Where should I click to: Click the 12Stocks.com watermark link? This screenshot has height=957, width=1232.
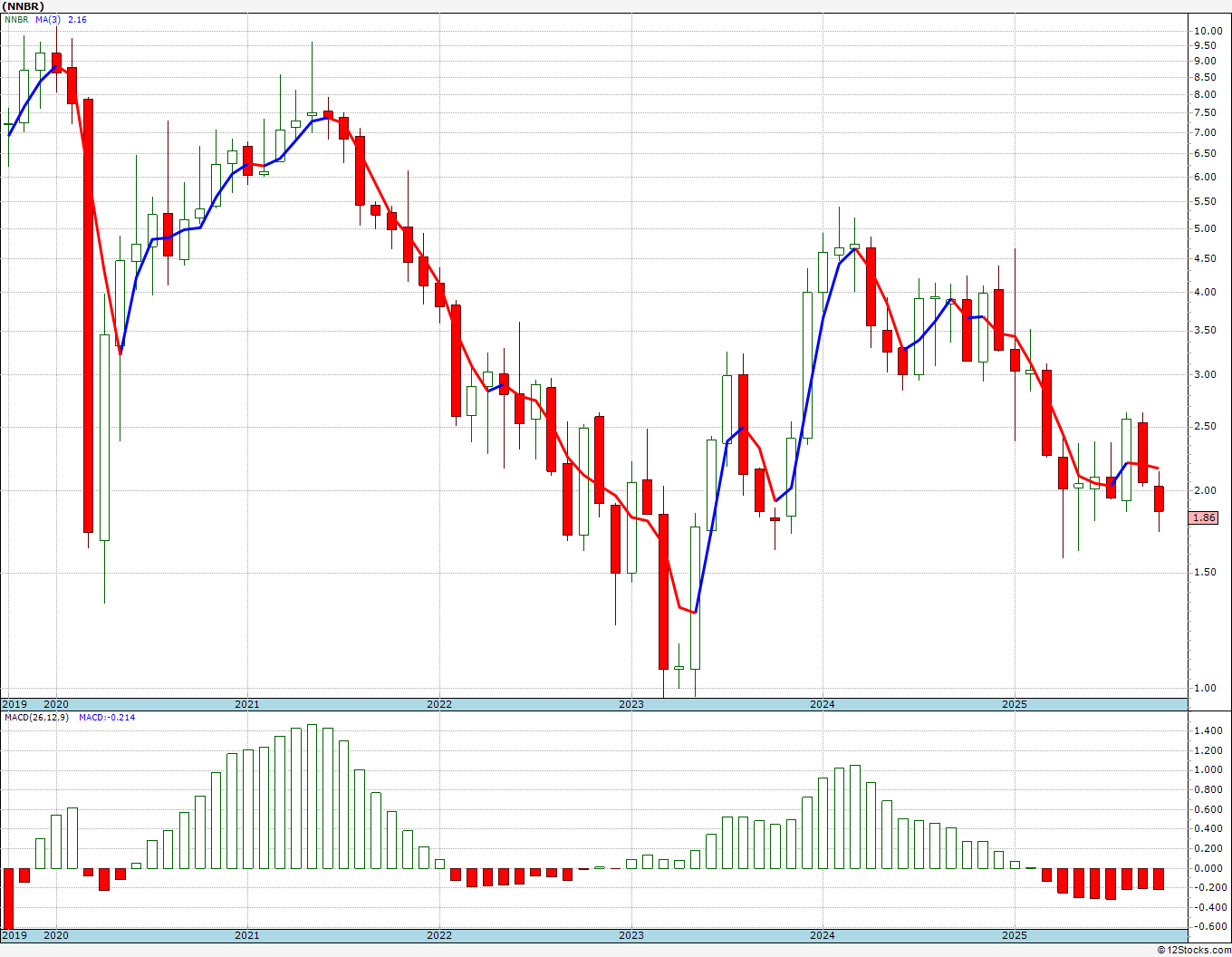pos(1194,950)
